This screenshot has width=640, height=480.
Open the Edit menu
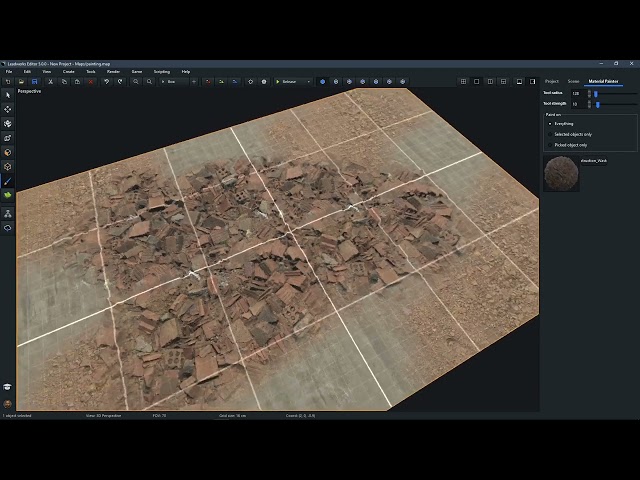pos(27,71)
